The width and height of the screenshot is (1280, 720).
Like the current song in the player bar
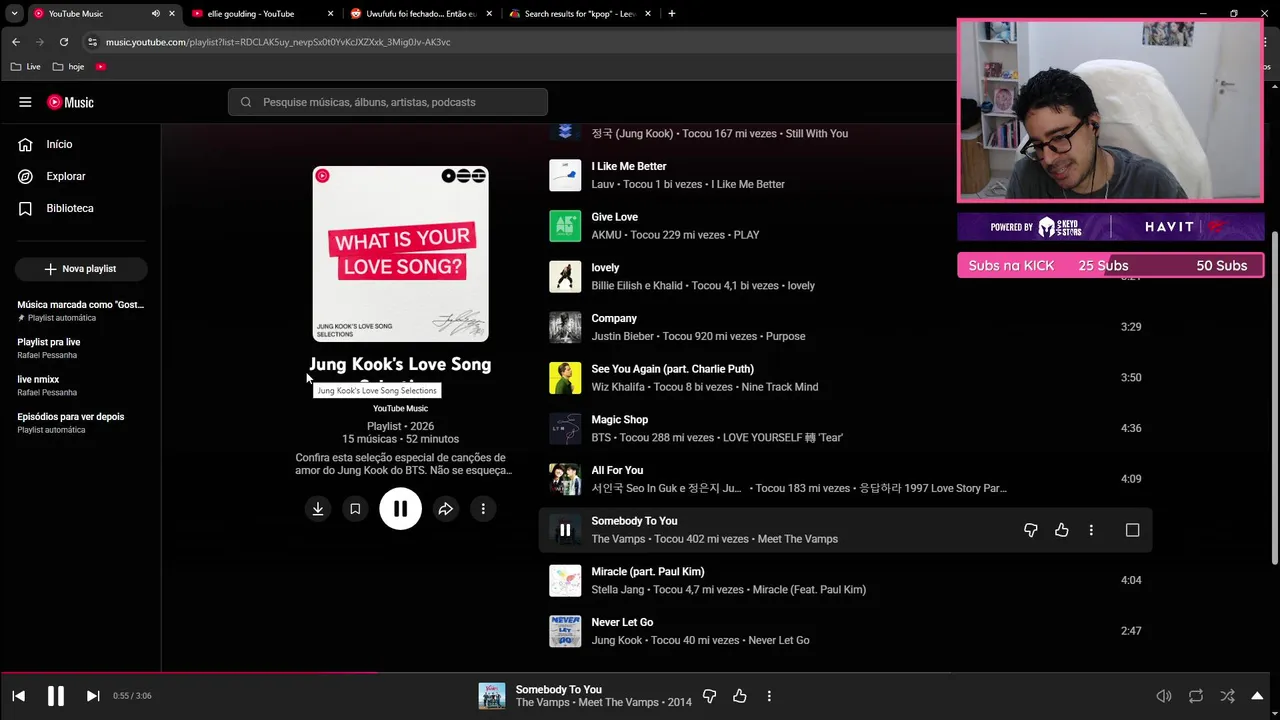click(x=740, y=696)
